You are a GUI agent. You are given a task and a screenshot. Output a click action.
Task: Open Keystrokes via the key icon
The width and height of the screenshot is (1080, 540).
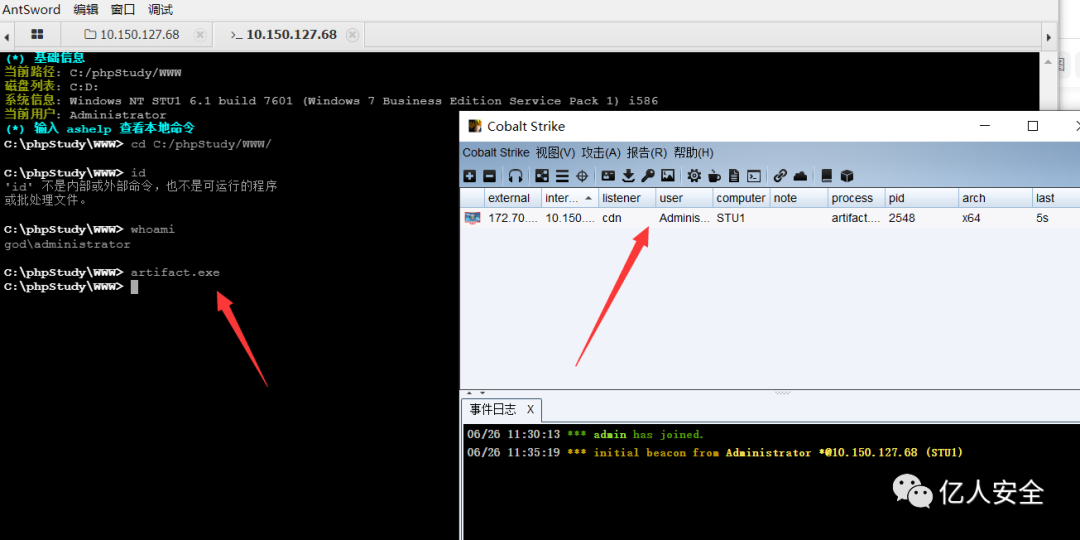647,176
